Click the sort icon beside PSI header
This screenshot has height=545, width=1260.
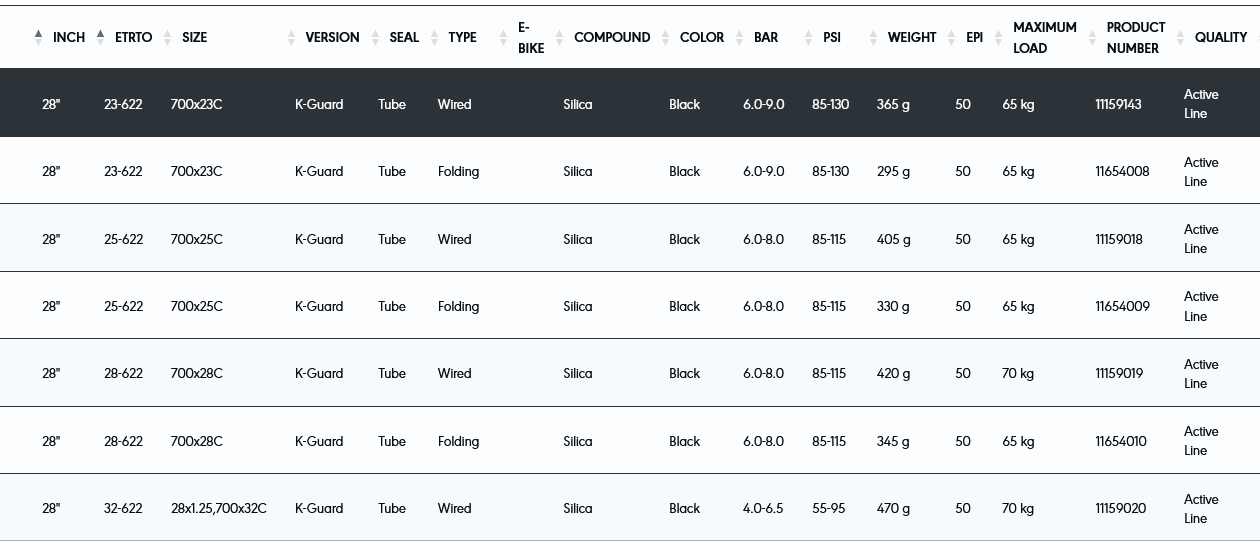tap(808, 37)
